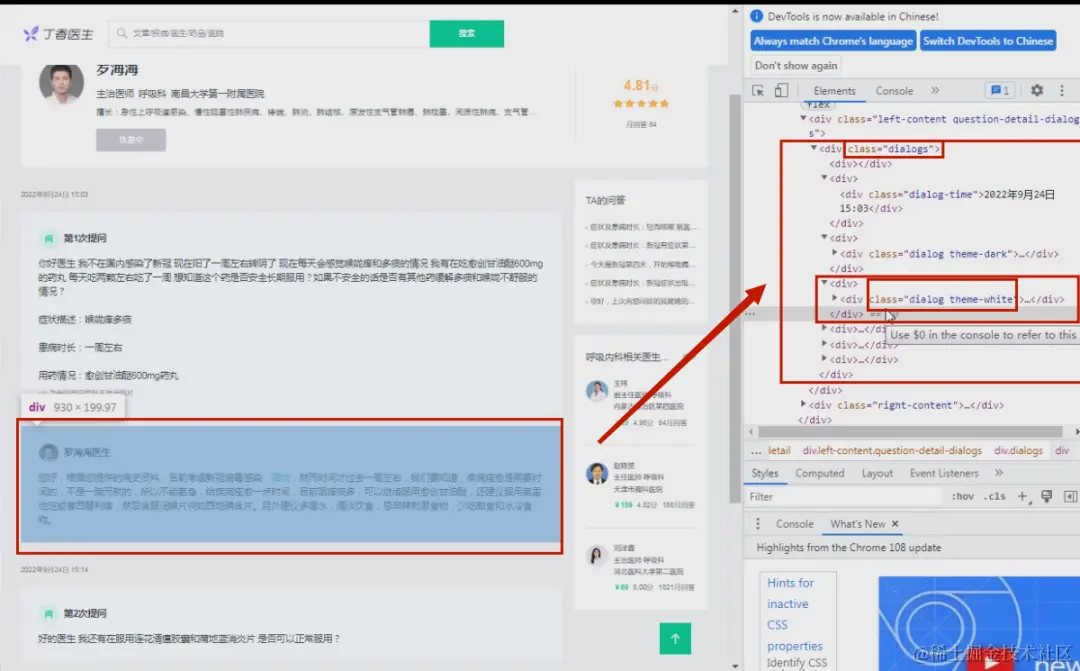Open 王炜 doctor avatar in related doctors
Viewport: 1080px width, 671px height.
pyautogui.click(x=596, y=391)
